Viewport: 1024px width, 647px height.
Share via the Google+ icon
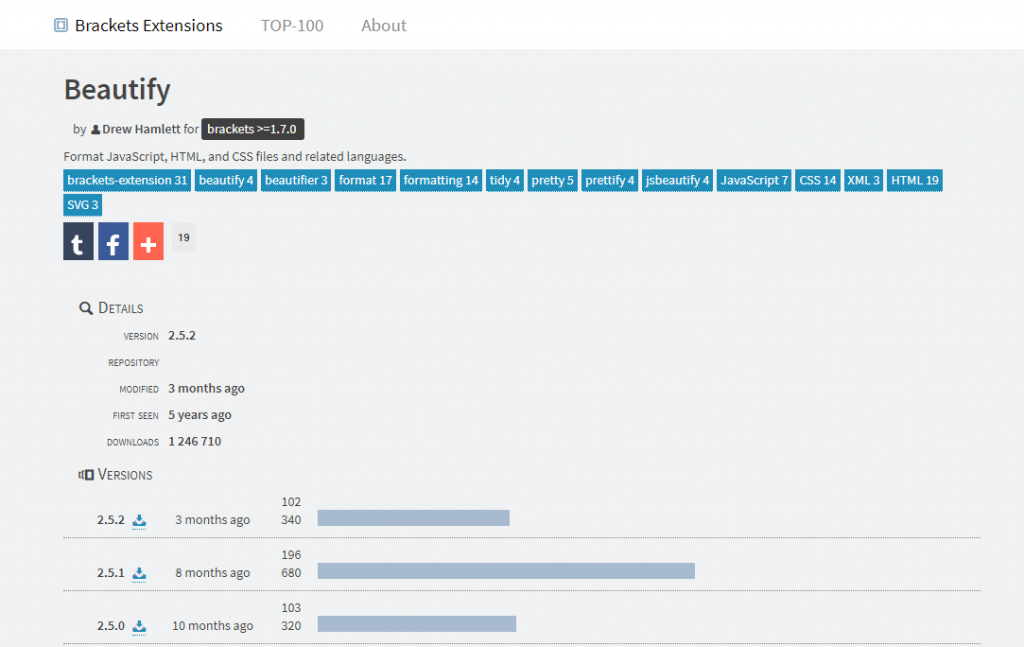(x=148, y=241)
